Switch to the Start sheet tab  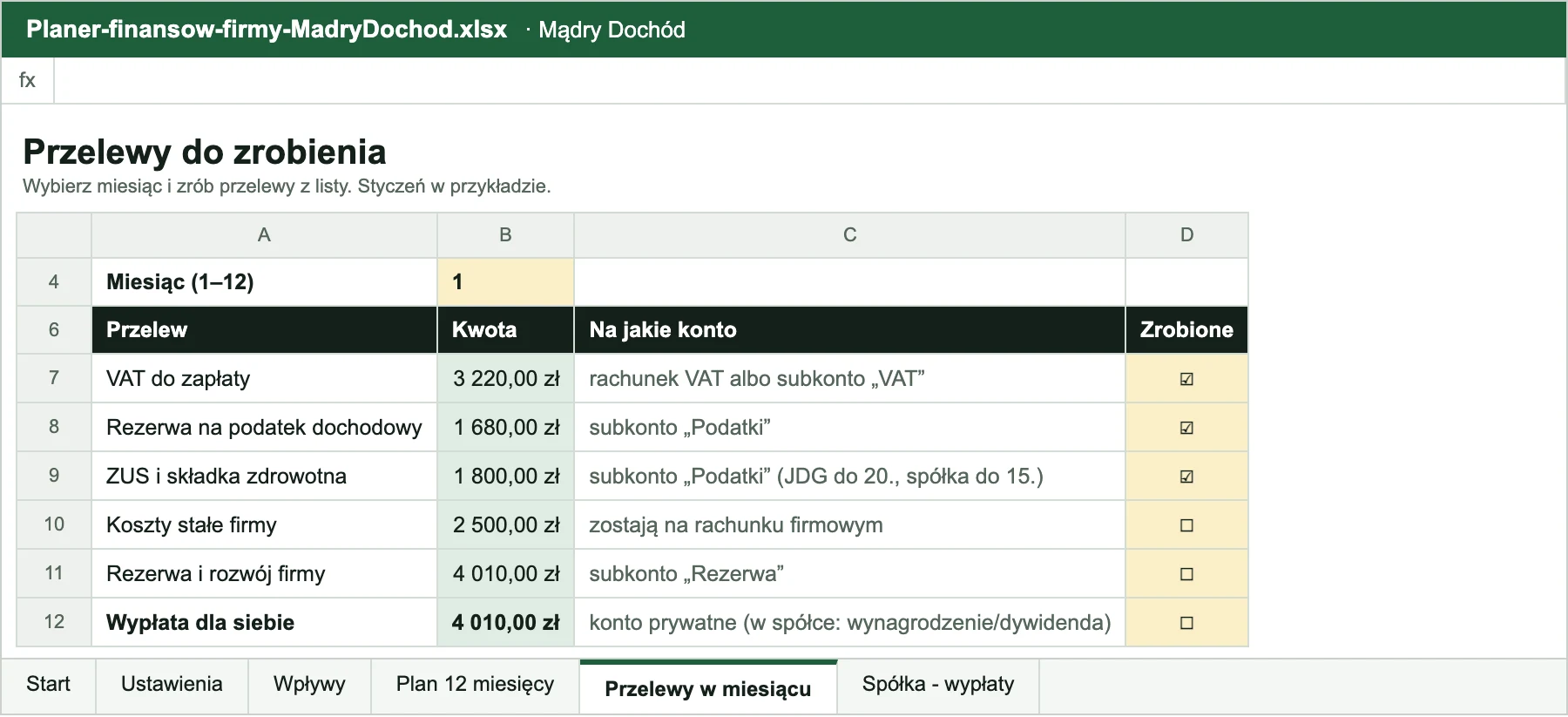click(48, 686)
